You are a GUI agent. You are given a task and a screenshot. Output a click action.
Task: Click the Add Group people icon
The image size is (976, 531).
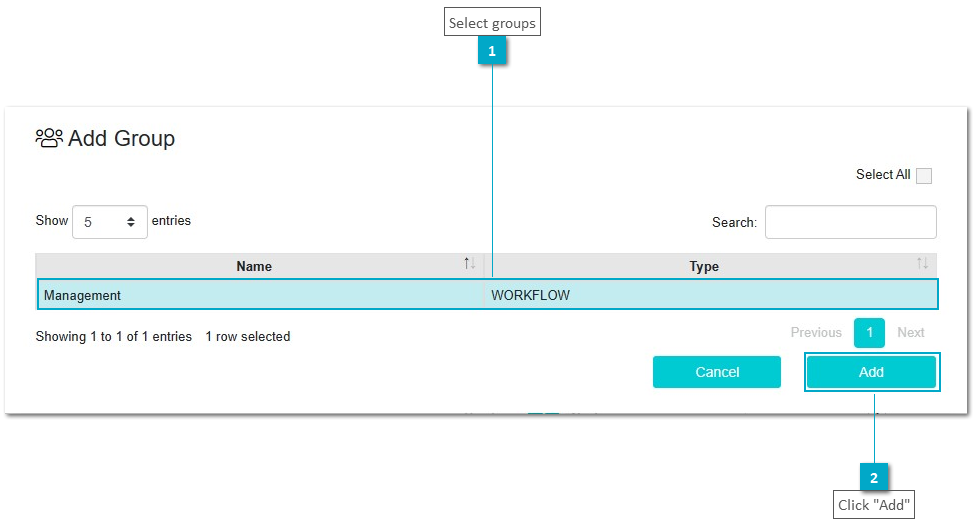[49, 138]
